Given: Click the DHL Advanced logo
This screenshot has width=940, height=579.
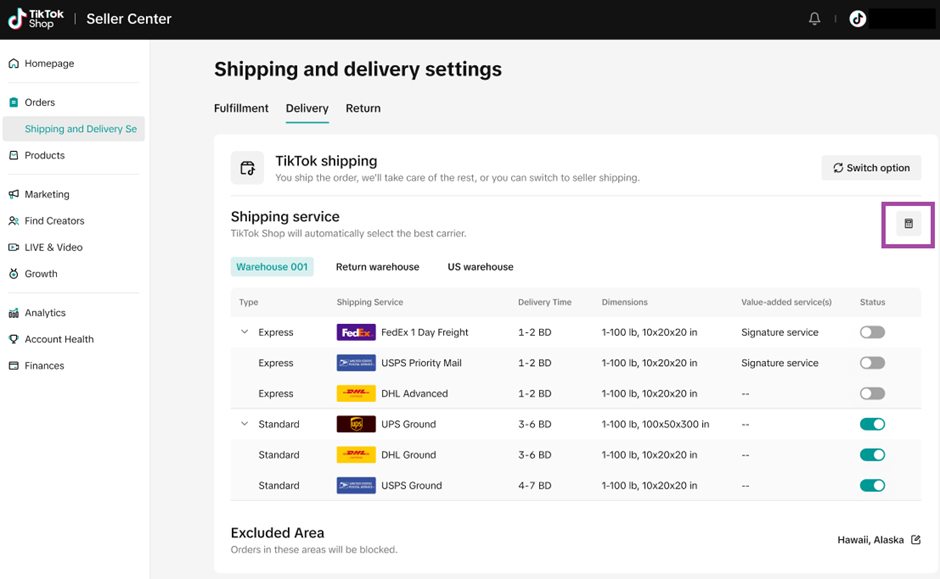Looking at the screenshot, I should 356,393.
